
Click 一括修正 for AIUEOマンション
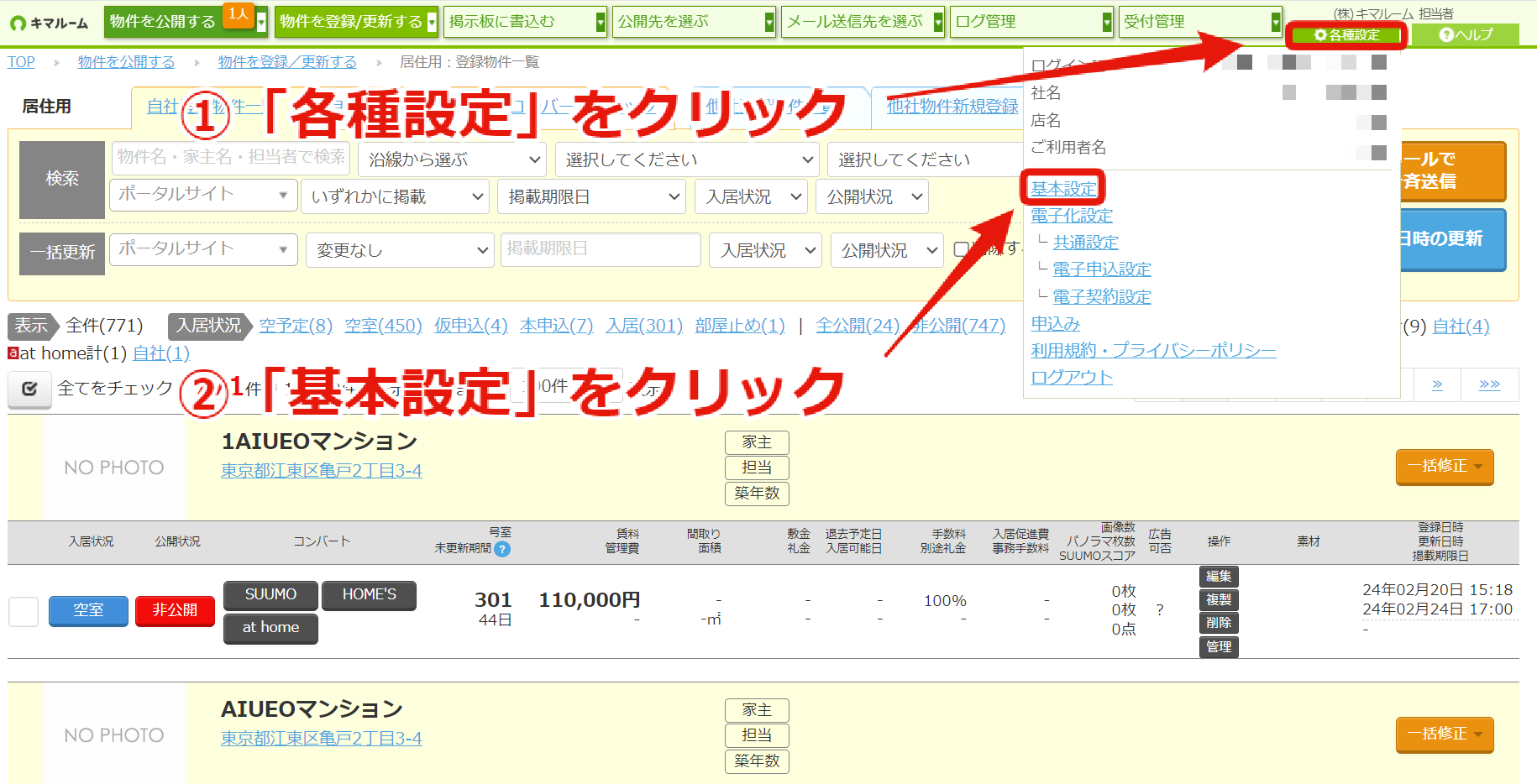pos(1445,734)
